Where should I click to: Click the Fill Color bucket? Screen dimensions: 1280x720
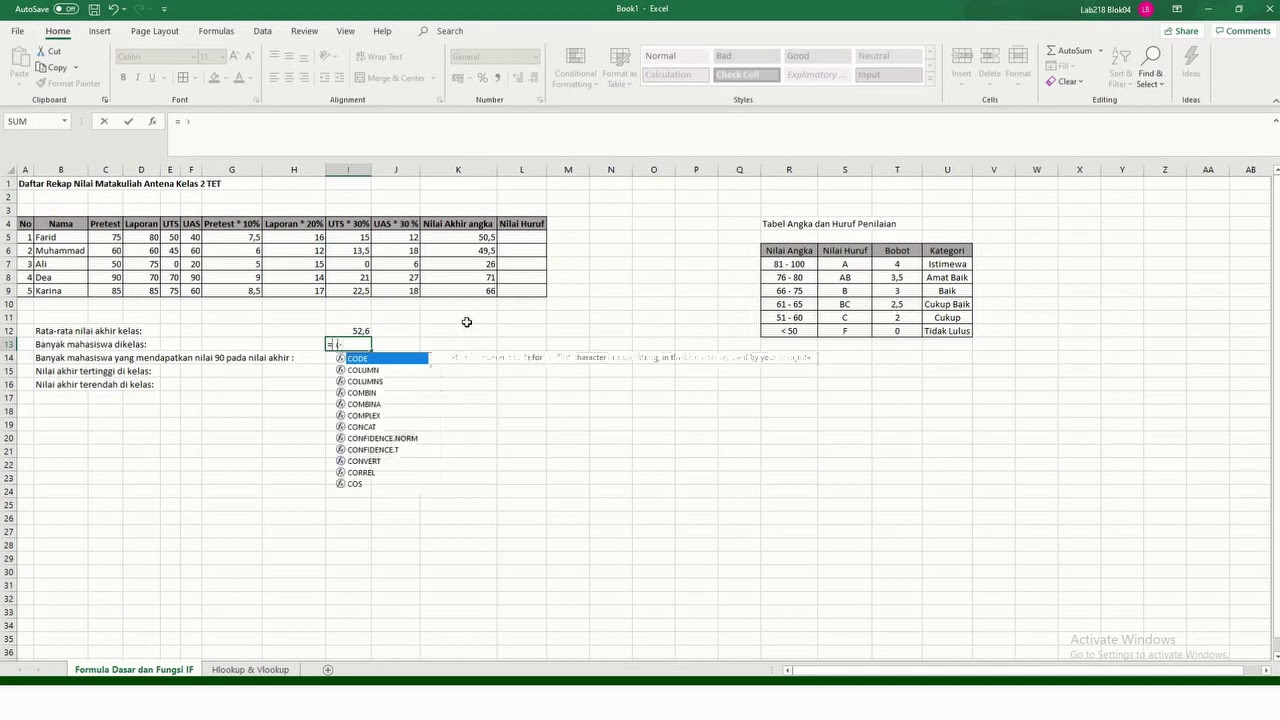click(214, 78)
